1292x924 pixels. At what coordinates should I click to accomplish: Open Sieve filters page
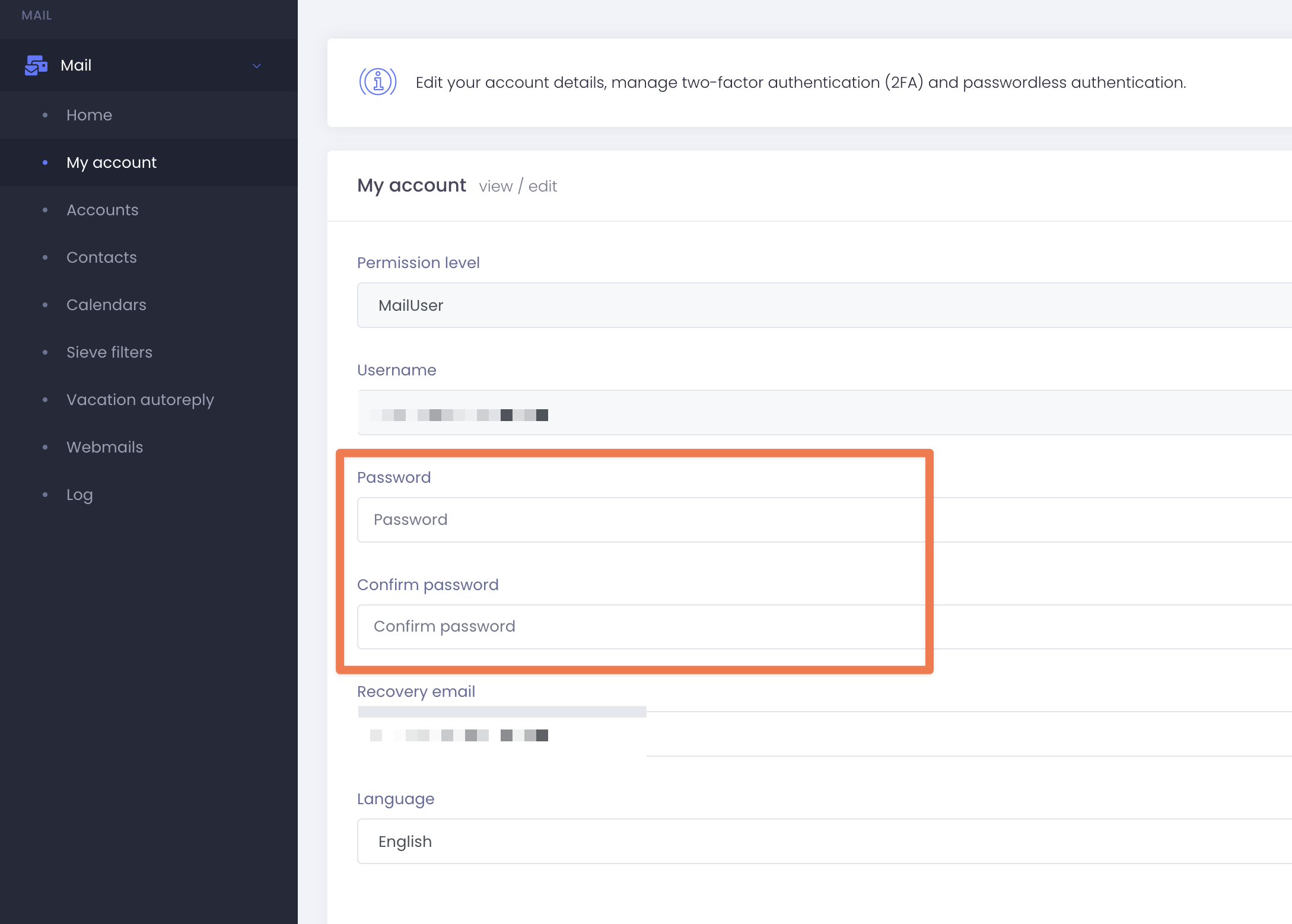(109, 352)
